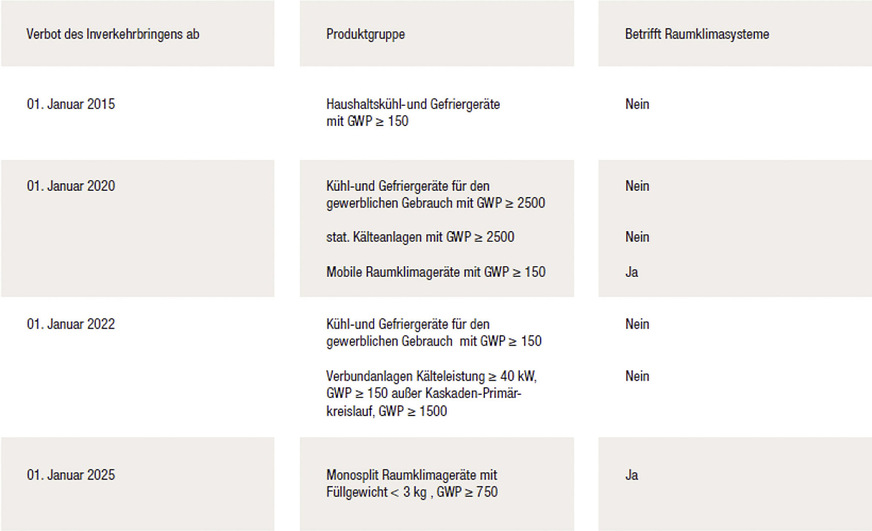
Task: Click the "Mobile Raumklimageräte mit GWP ≥ 150" entry
Action: click(x=436, y=272)
